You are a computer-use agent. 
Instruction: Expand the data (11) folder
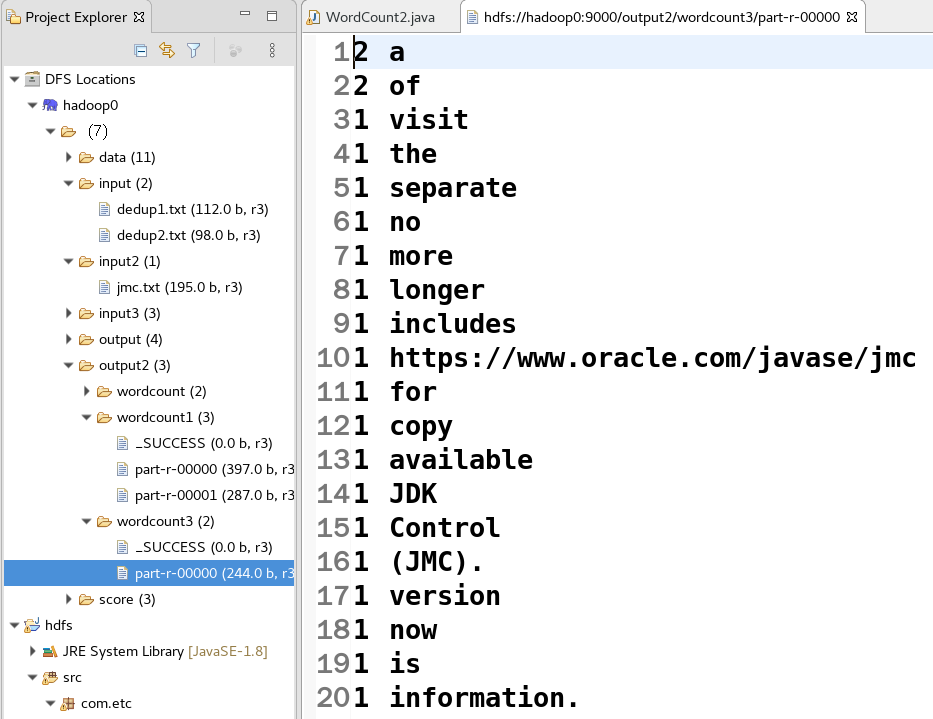68,157
